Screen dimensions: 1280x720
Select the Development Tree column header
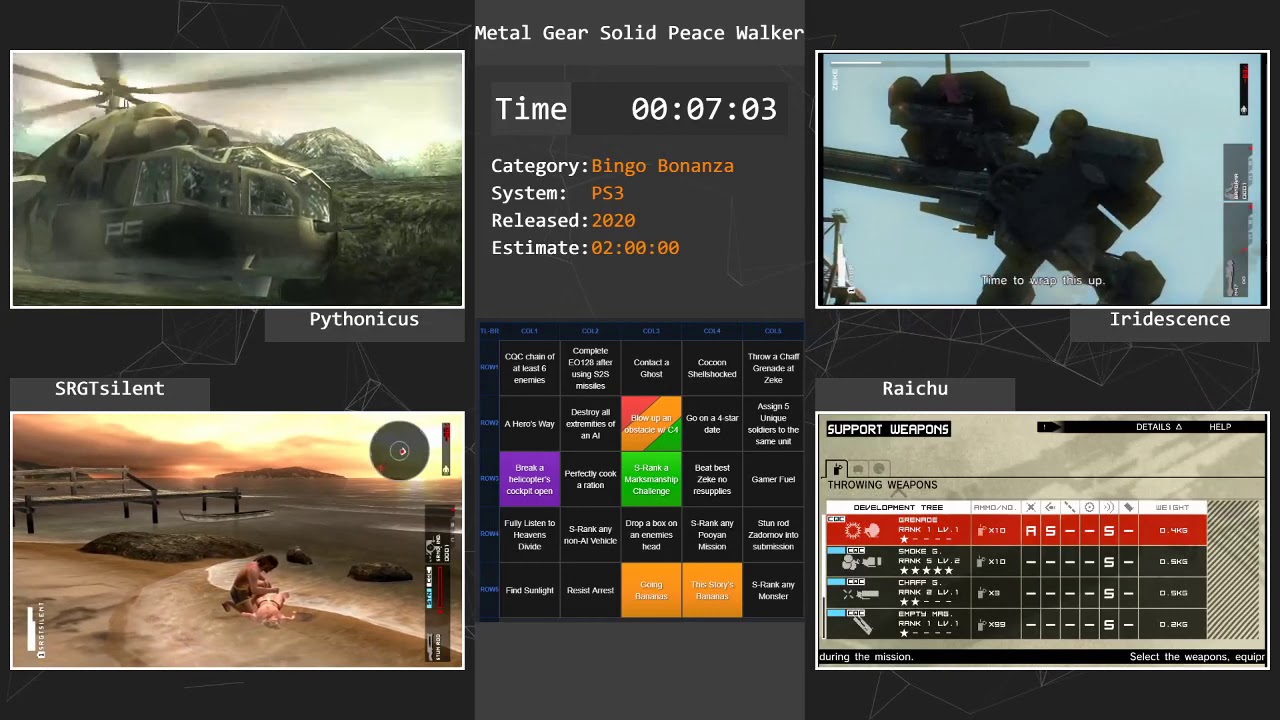tap(898, 507)
